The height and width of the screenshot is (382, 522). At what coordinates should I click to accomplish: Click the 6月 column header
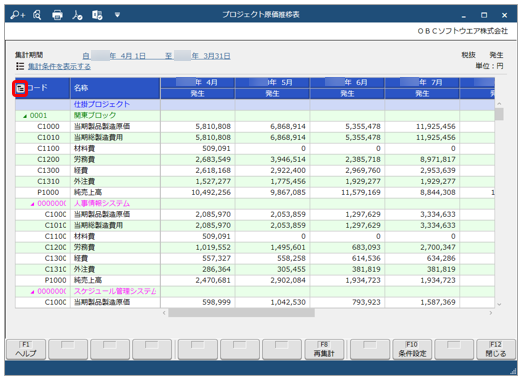coord(347,83)
